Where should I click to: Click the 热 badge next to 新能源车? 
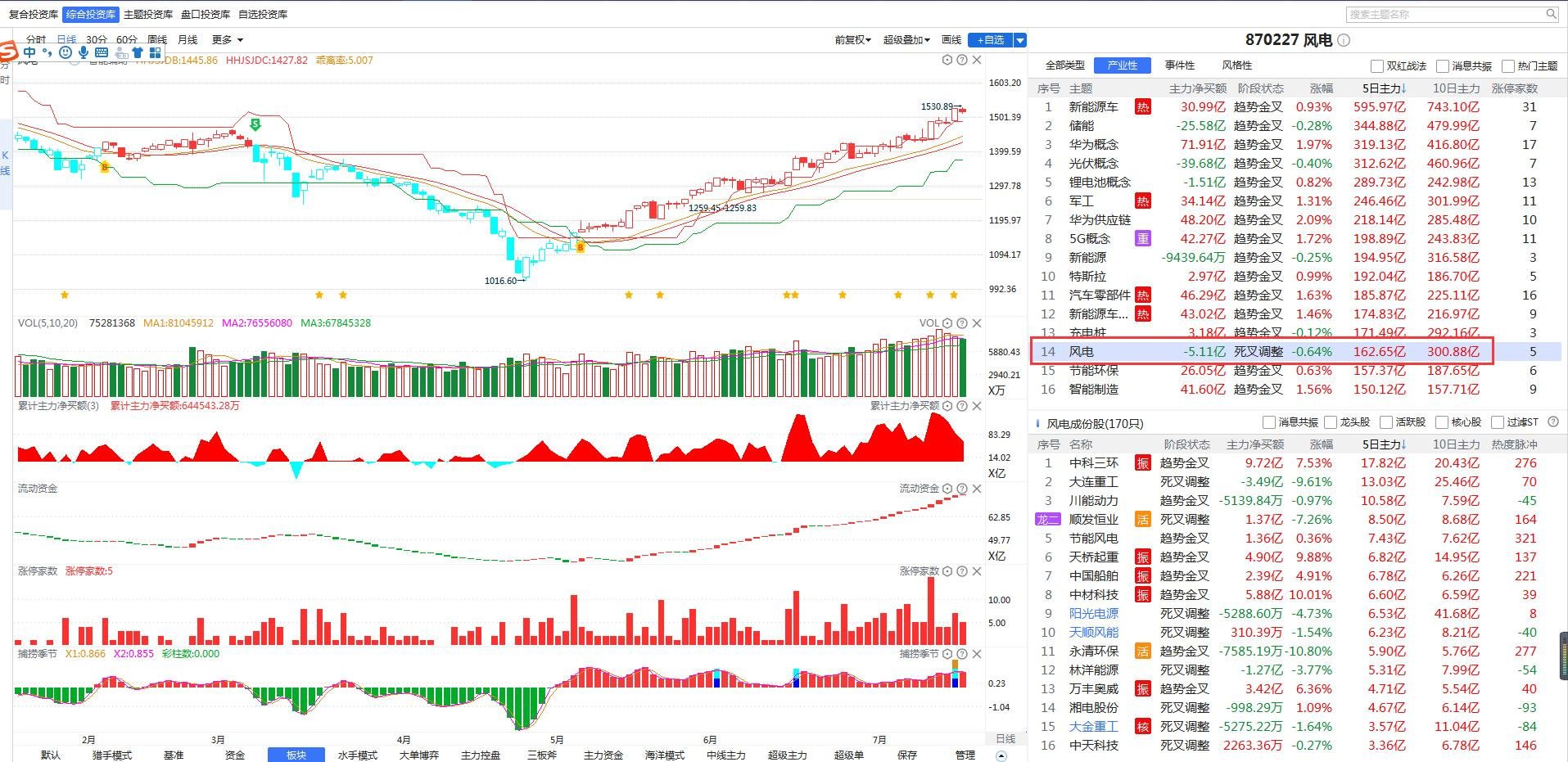(1143, 107)
